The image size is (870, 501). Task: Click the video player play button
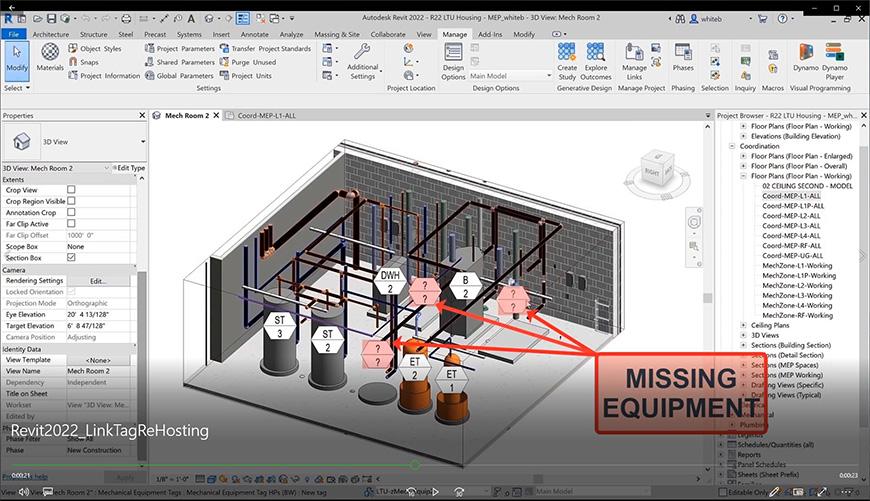436,492
